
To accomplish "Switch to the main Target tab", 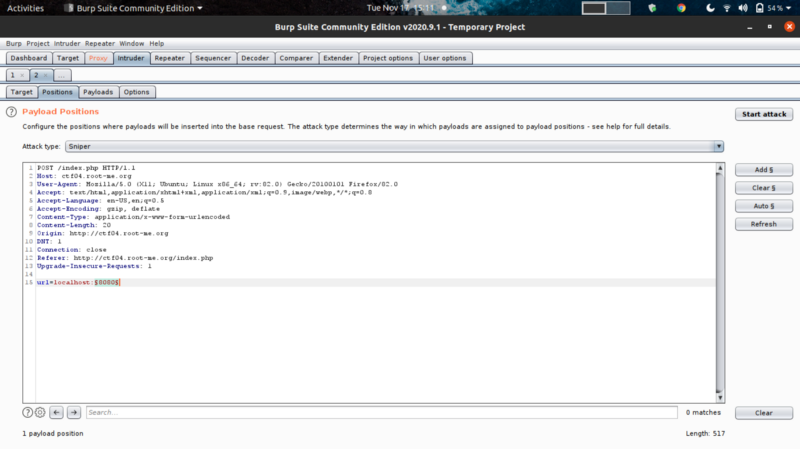I will [68, 58].
